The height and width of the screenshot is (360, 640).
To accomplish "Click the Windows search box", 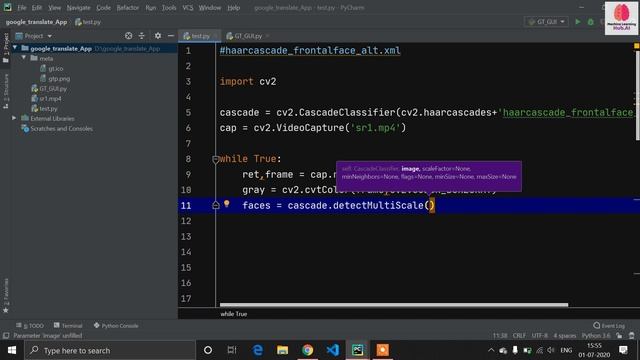I will tap(110, 350).
